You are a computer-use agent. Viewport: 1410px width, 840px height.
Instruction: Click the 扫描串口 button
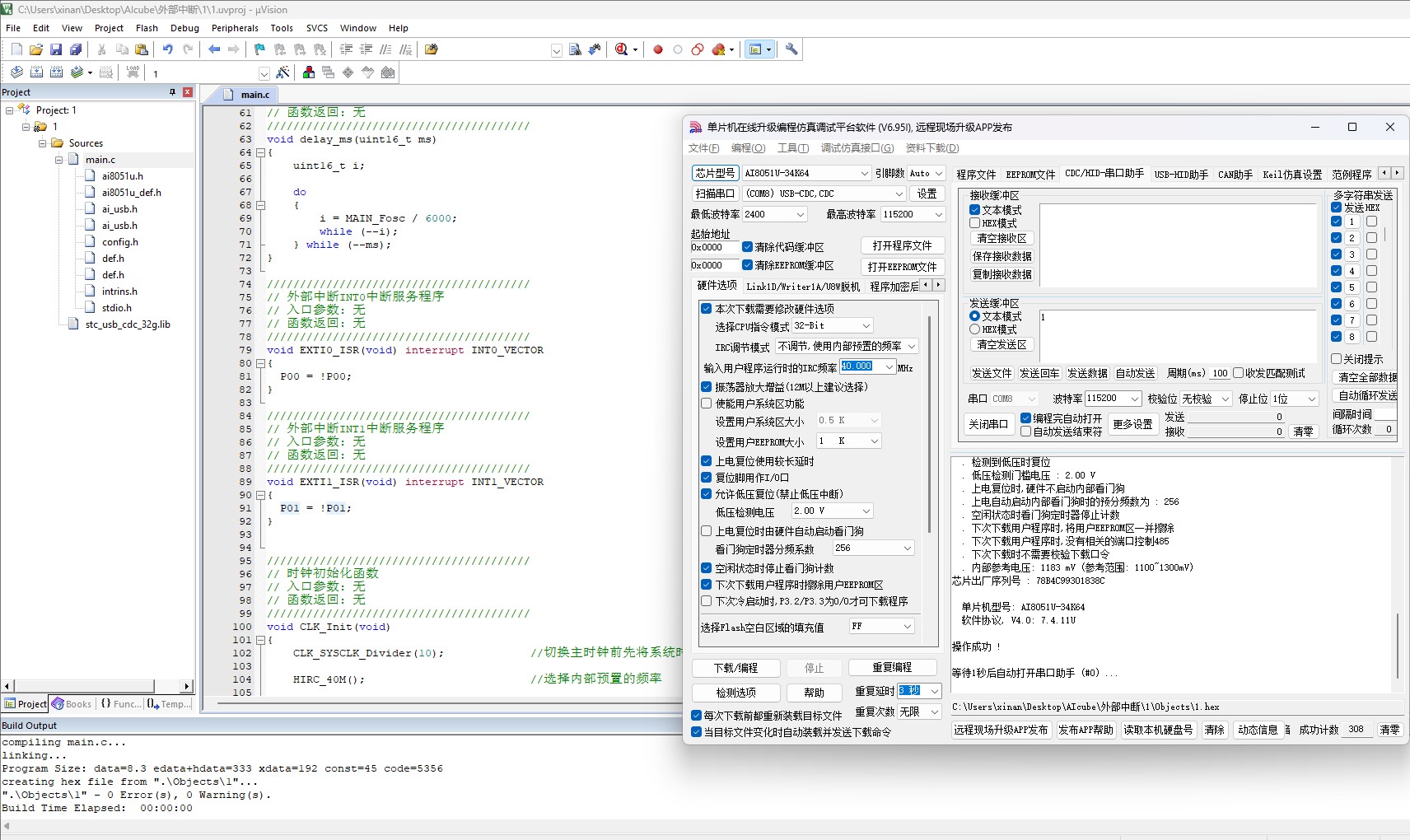tap(715, 194)
